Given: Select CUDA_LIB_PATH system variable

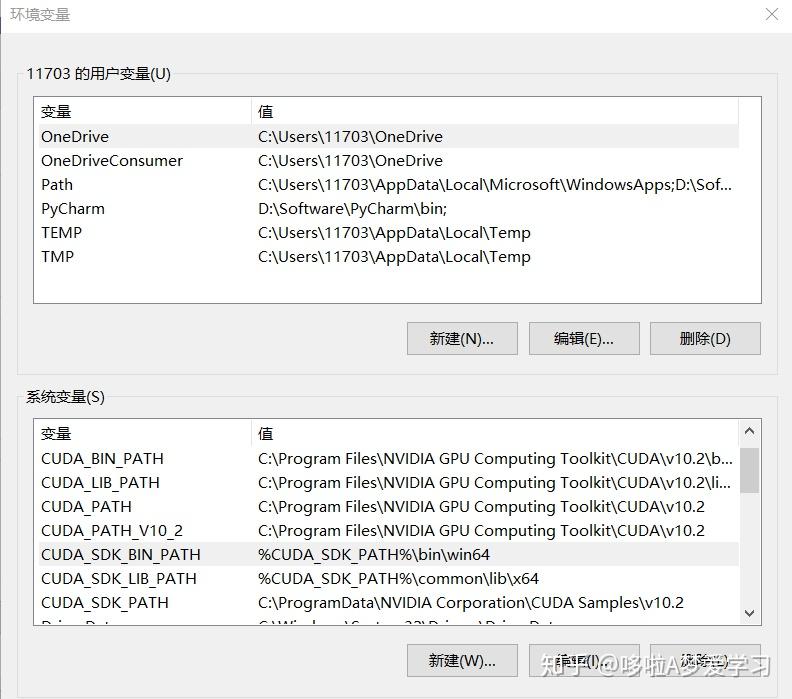Looking at the screenshot, I should pyautogui.click(x=100, y=483).
